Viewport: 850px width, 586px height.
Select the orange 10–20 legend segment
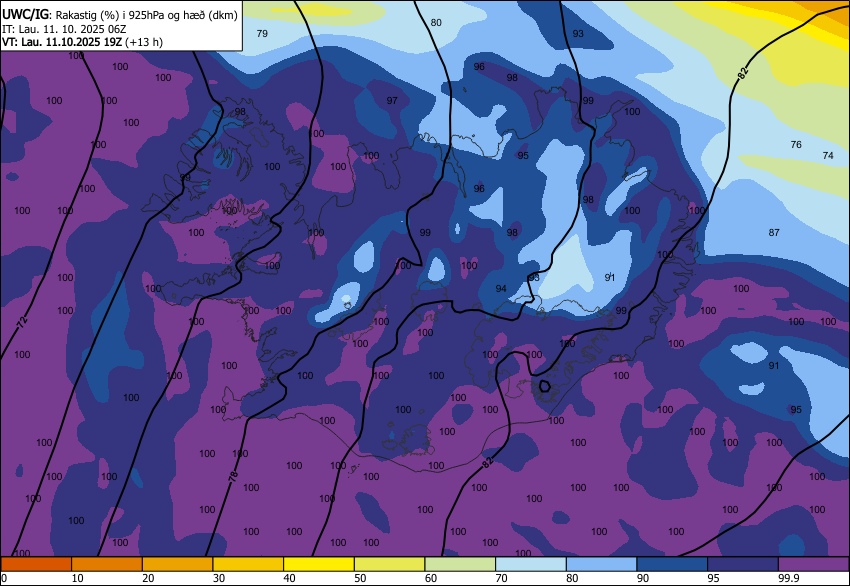[x=107, y=564]
